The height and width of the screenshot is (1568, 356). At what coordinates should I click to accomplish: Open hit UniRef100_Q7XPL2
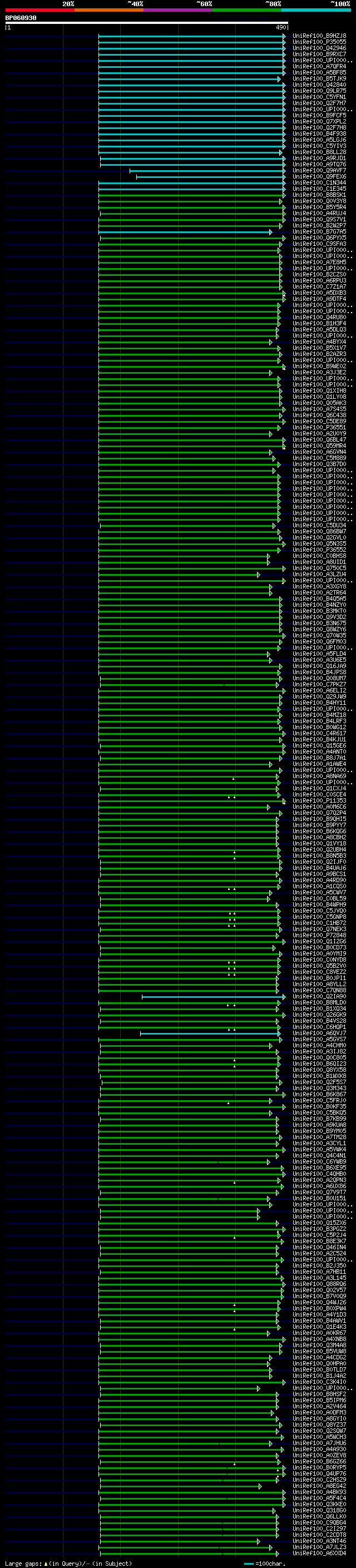tap(319, 121)
